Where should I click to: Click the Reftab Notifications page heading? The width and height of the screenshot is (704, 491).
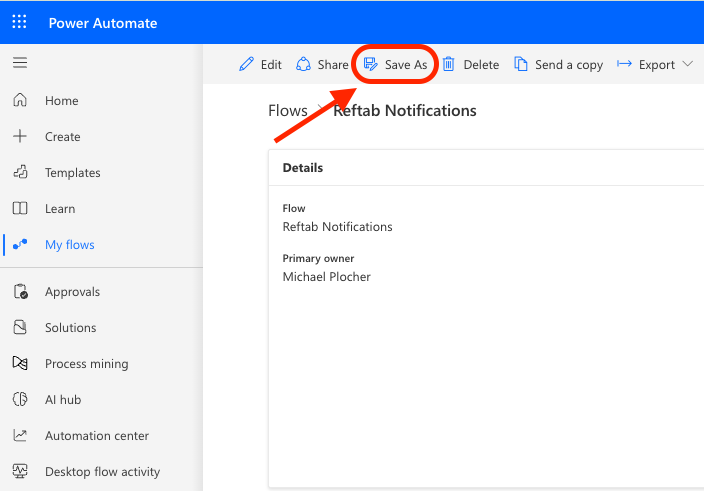405,110
